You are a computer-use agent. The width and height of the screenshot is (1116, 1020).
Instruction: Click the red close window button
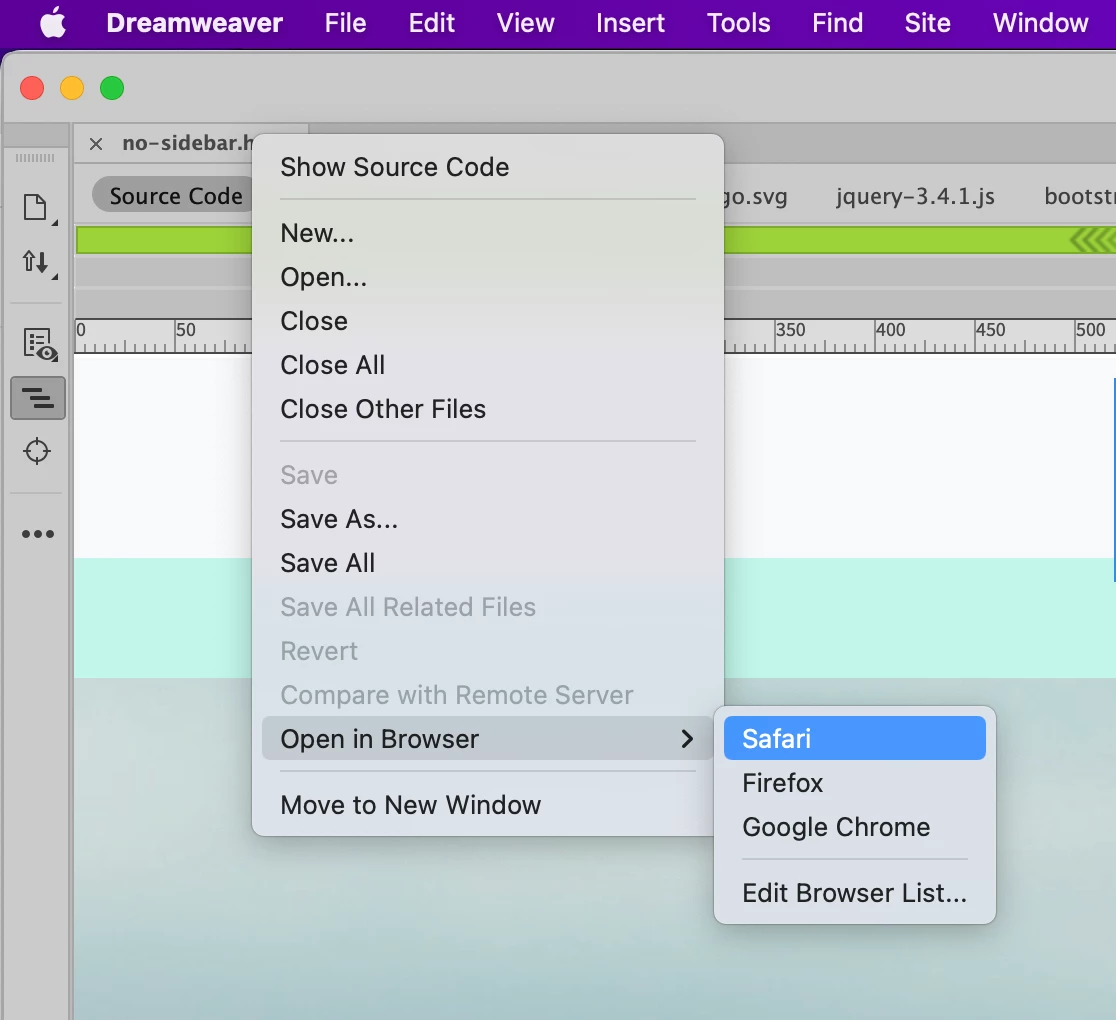[32, 88]
